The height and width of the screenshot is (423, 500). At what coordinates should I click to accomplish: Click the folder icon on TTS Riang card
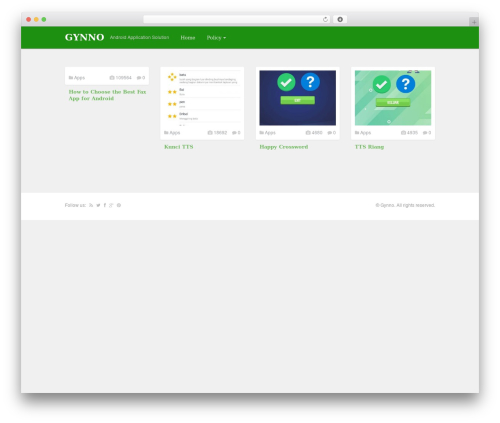pos(357,133)
